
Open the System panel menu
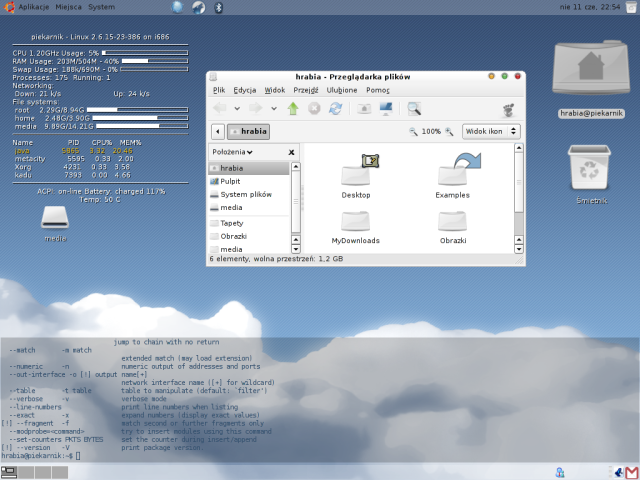[x=101, y=7]
